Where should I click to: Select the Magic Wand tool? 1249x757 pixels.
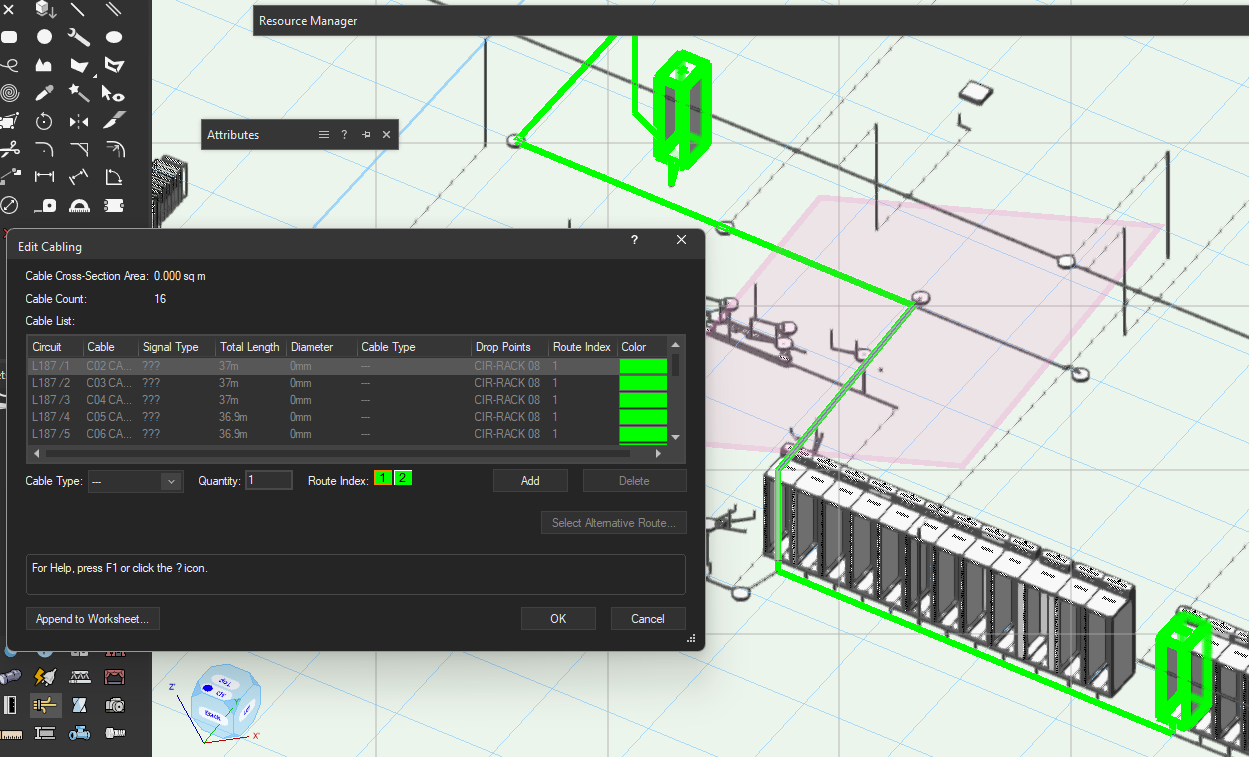(79, 93)
